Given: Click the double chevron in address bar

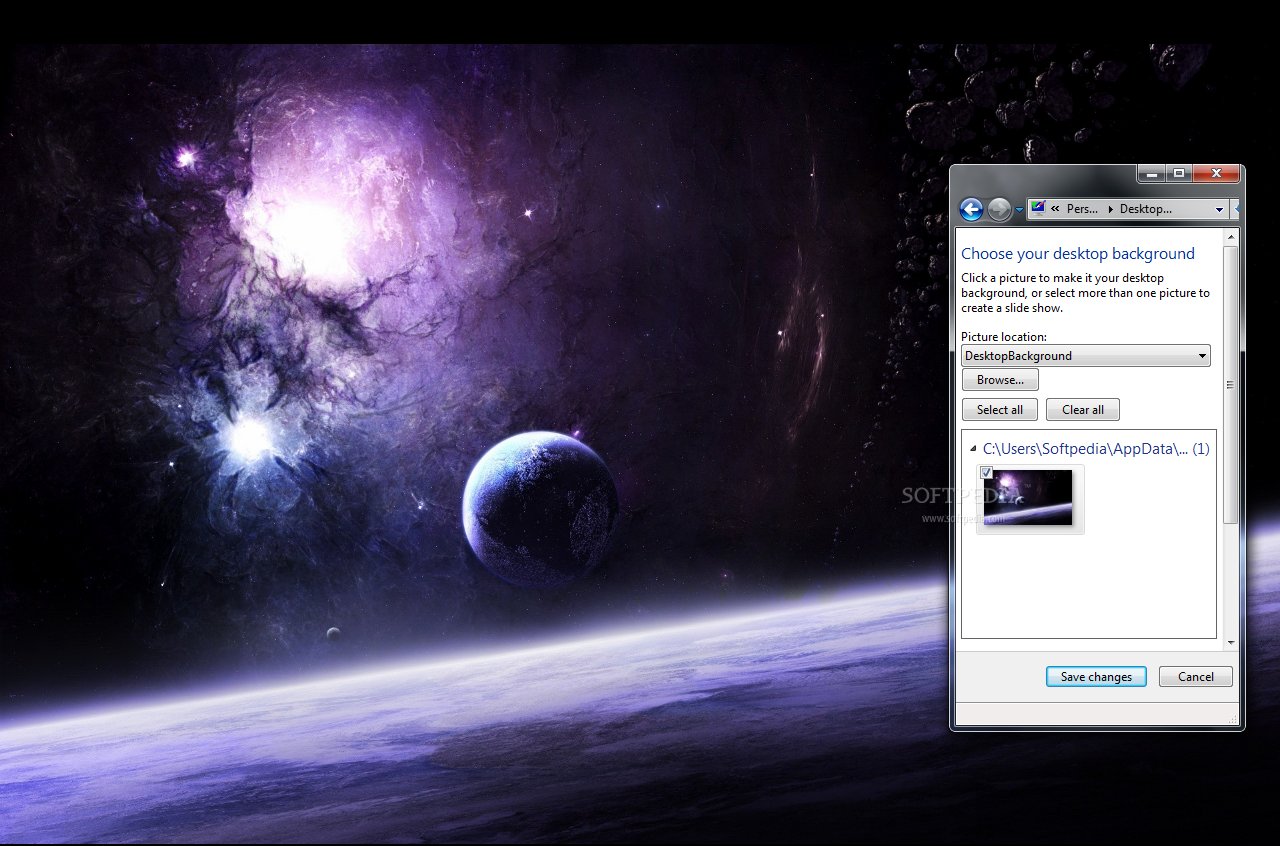Looking at the screenshot, I should pyautogui.click(x=1055, y=209).
